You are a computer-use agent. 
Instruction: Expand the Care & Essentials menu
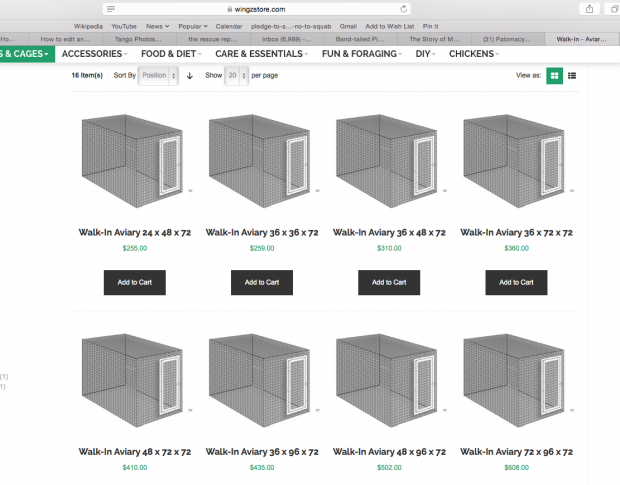(261, 54)
